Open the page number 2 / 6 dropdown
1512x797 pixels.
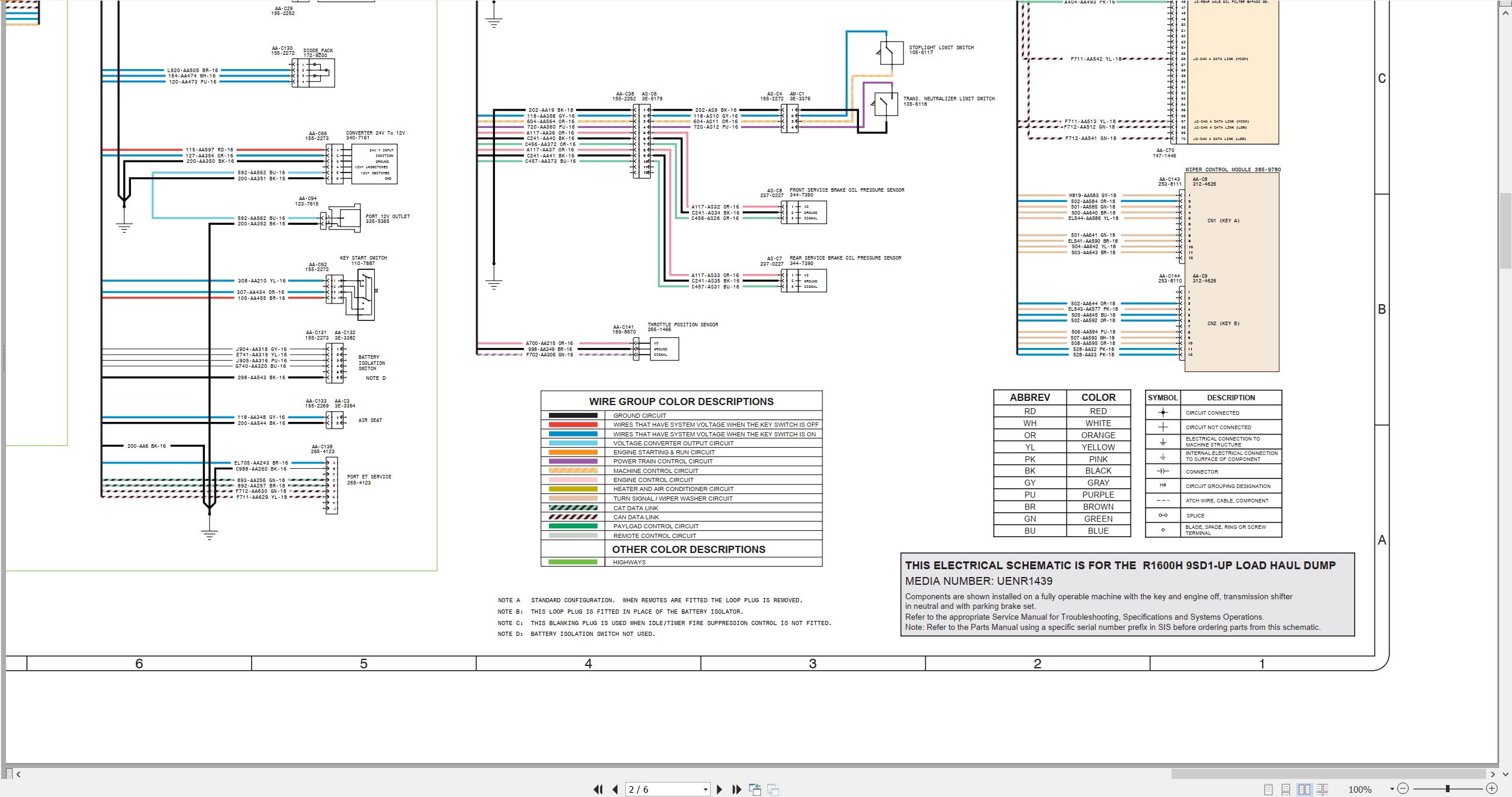click(705, 790)
